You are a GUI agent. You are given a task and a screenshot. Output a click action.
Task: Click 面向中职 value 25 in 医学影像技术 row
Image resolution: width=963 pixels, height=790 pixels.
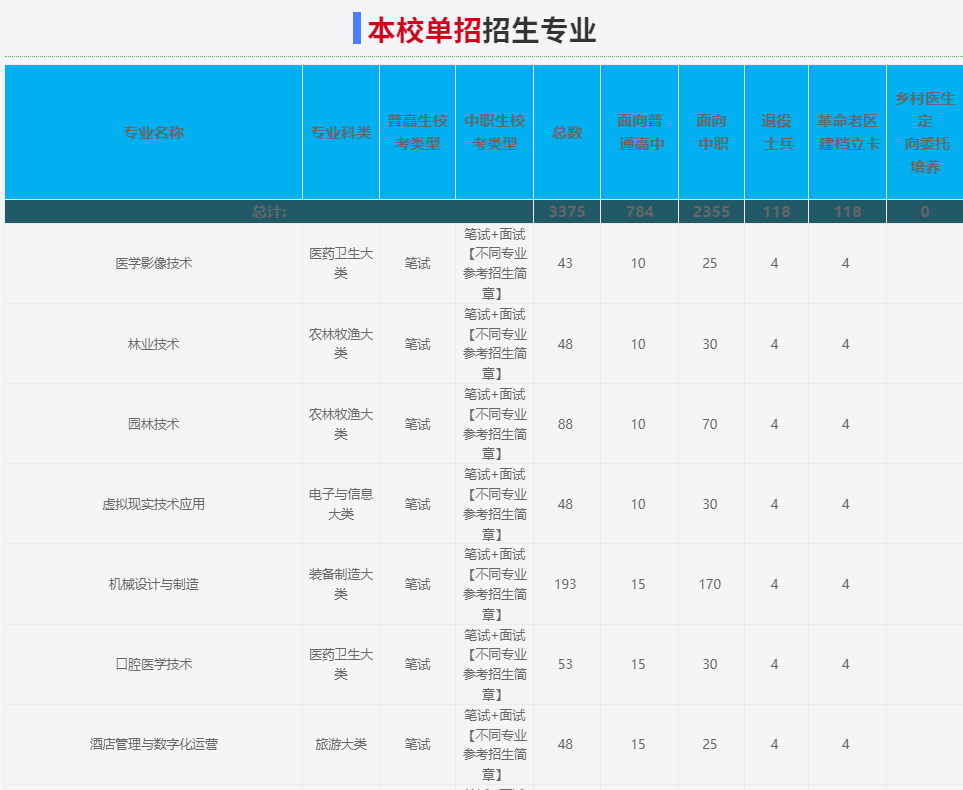click(709, 263)
